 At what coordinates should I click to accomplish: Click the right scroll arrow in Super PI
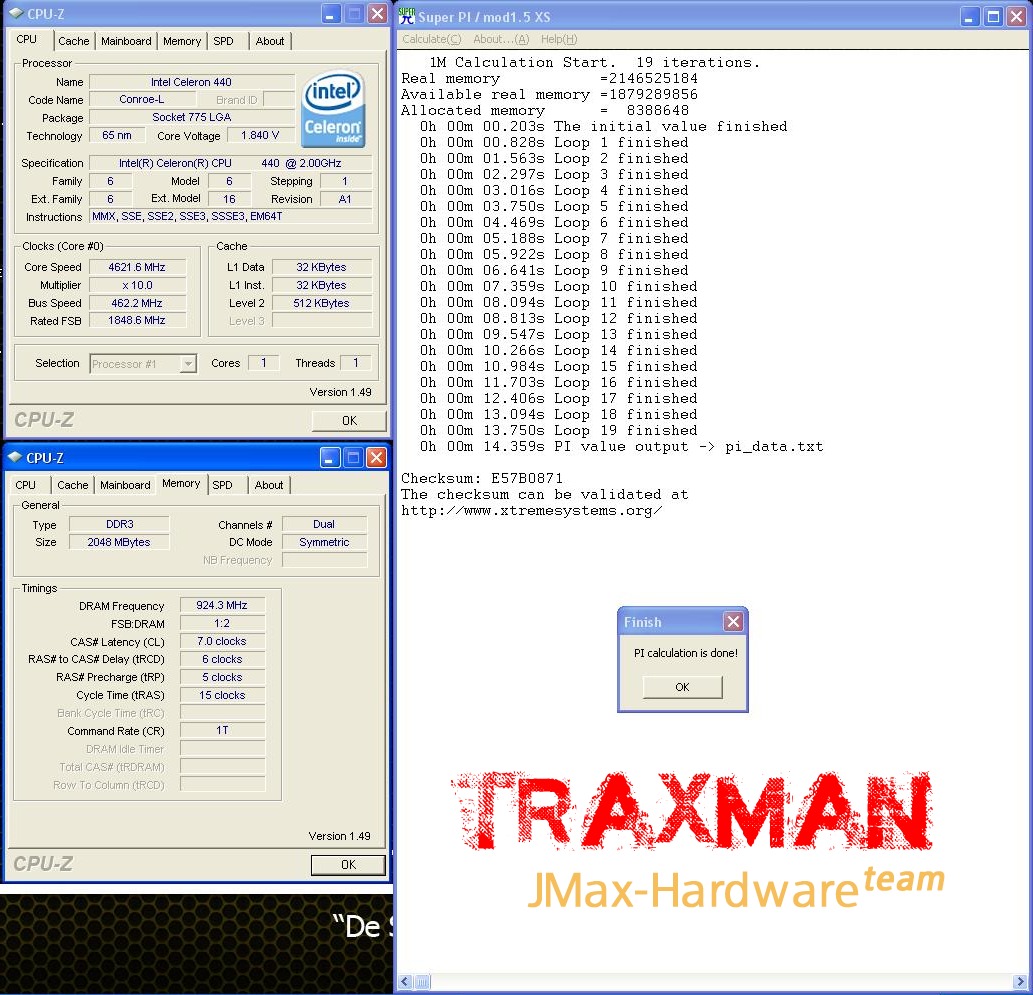(1022, 982)
